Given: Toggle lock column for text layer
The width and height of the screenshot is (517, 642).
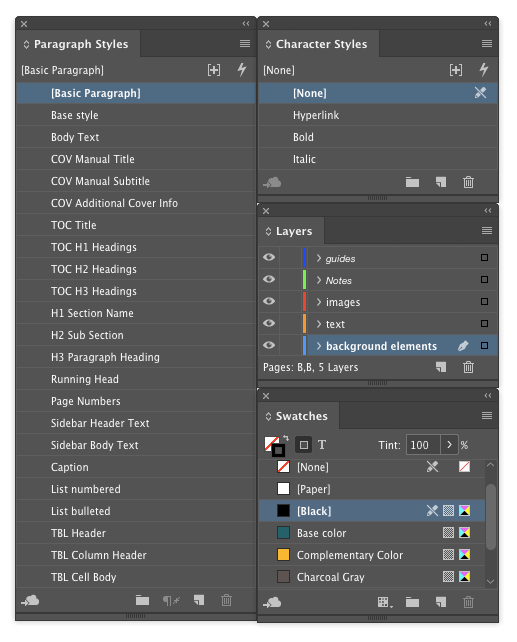Looking at the screenshot, I should [x=290, y=323].
